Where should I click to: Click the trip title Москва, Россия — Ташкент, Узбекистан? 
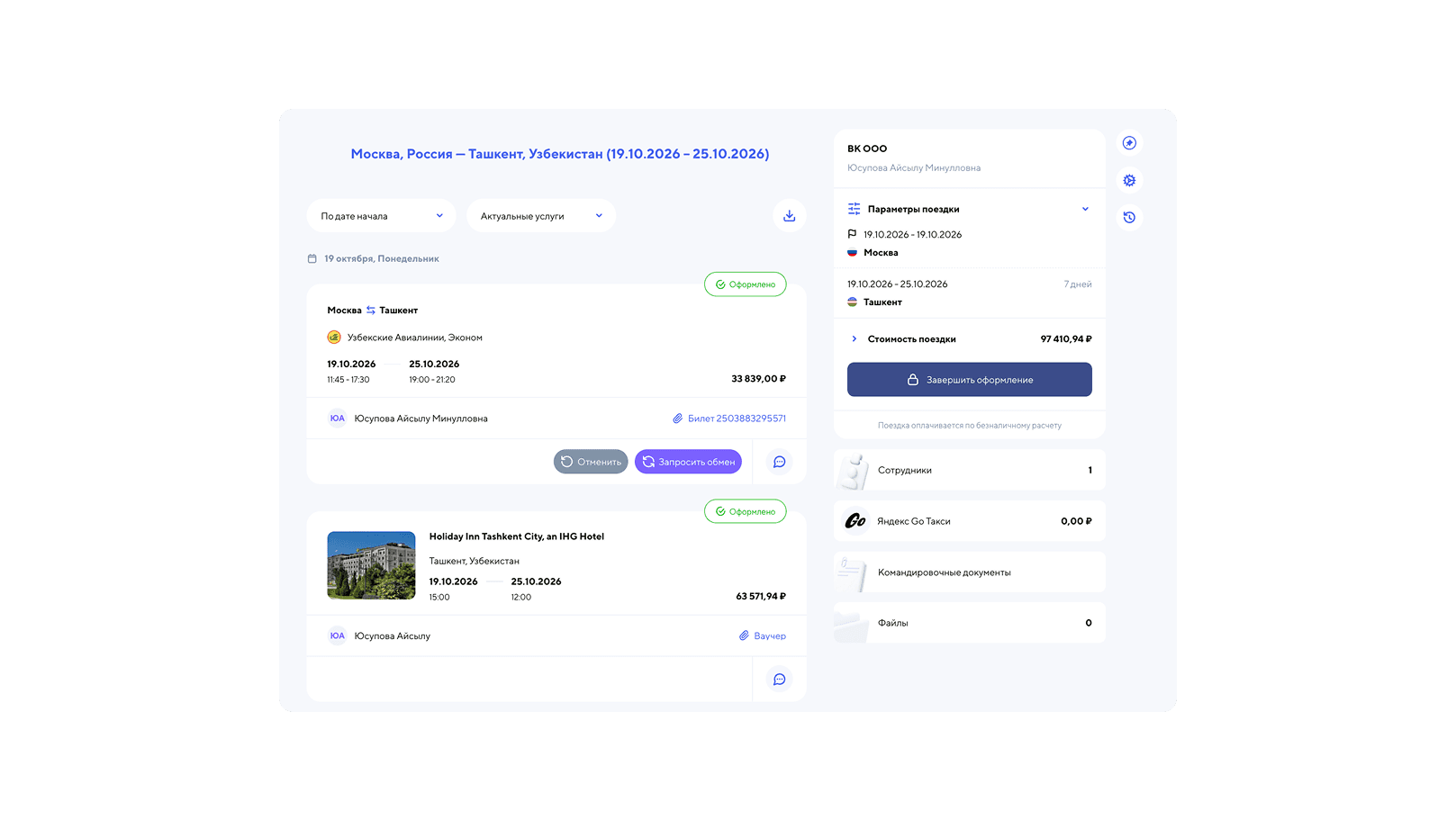[560, 154]
